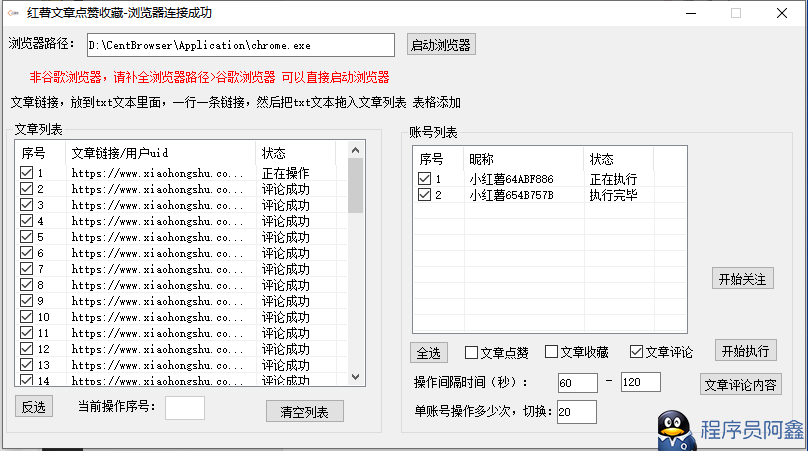Click the article list scroll down arrow
This screenshot has height=451, width=808.
355,377
